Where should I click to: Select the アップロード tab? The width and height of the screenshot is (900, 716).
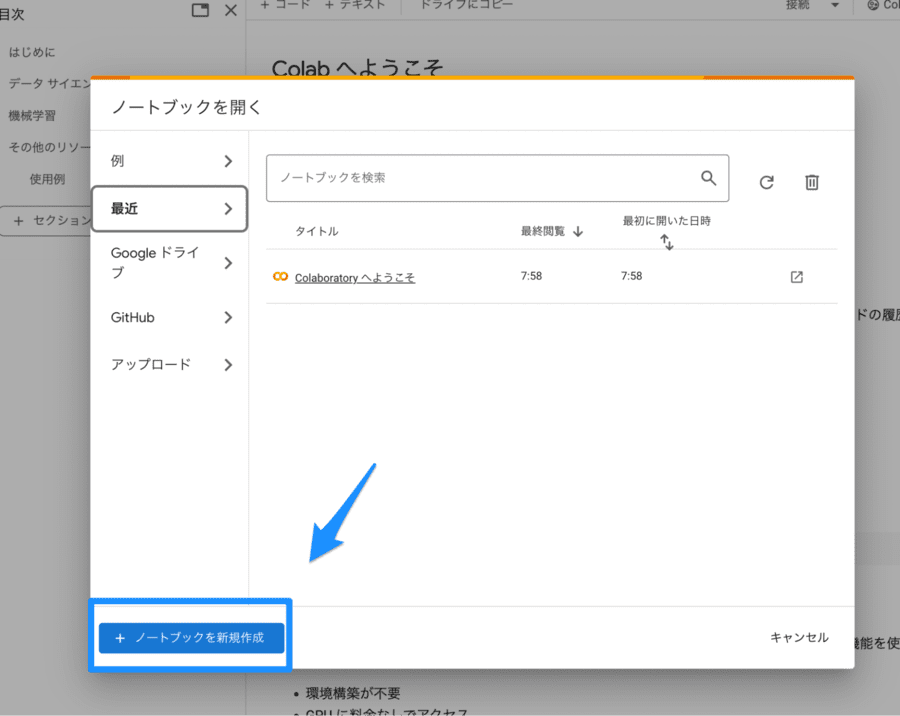pos(169,365)
